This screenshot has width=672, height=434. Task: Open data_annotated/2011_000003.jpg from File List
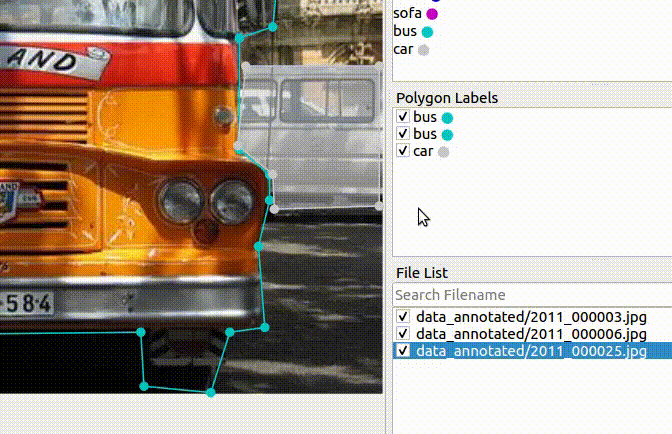(531, 317)
